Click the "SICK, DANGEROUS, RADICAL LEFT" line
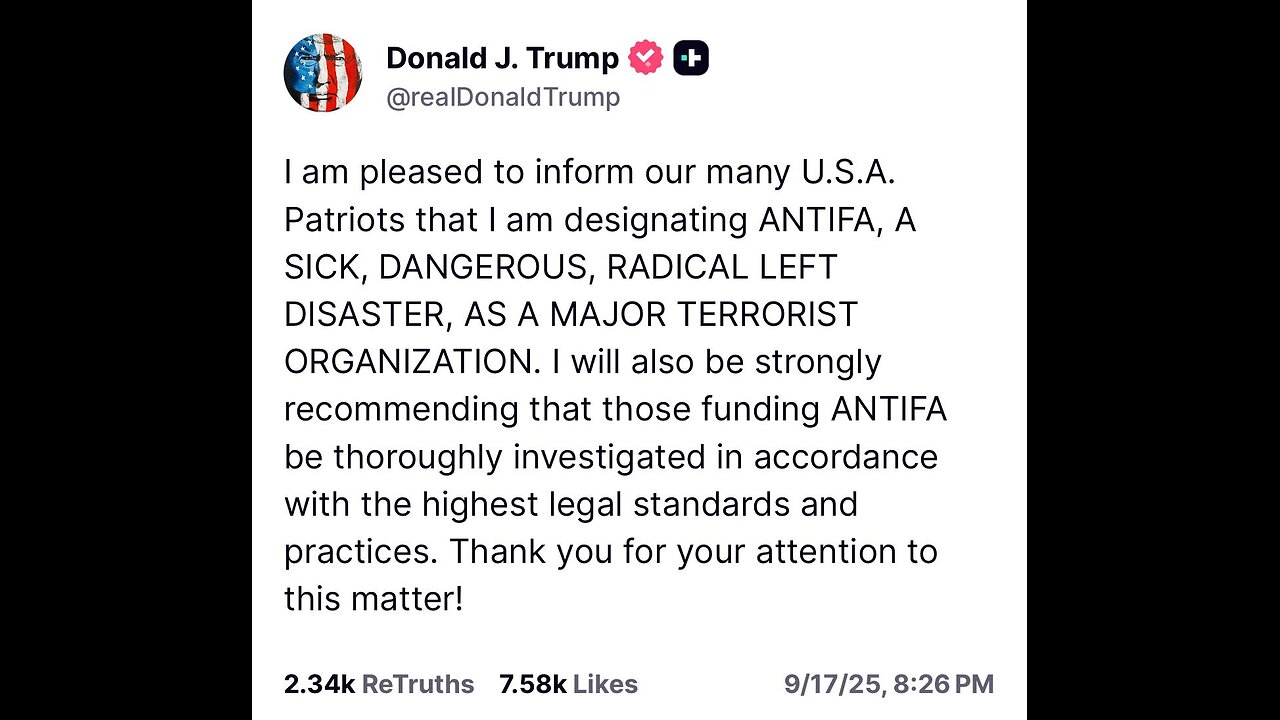 560,267
